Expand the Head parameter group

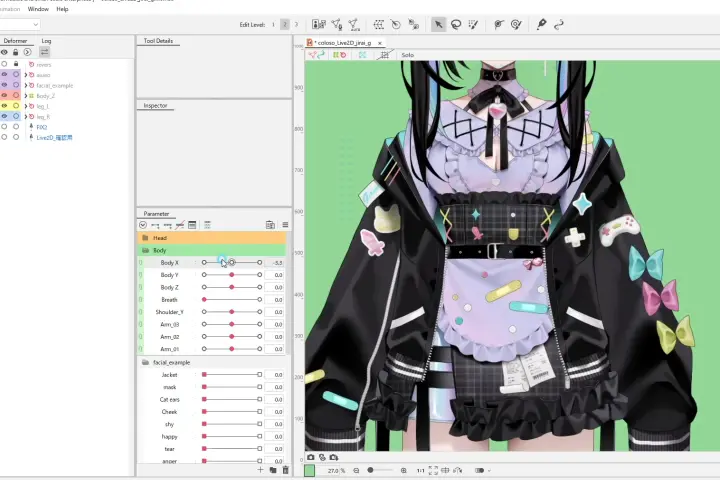[146, 238]
